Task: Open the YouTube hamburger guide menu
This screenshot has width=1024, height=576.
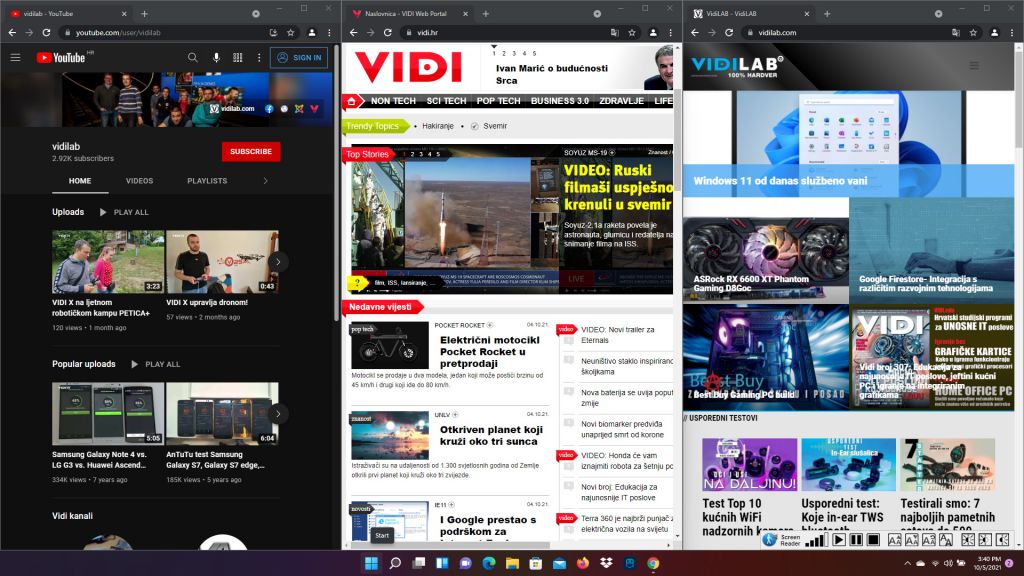Action: [x=15, y=58]
